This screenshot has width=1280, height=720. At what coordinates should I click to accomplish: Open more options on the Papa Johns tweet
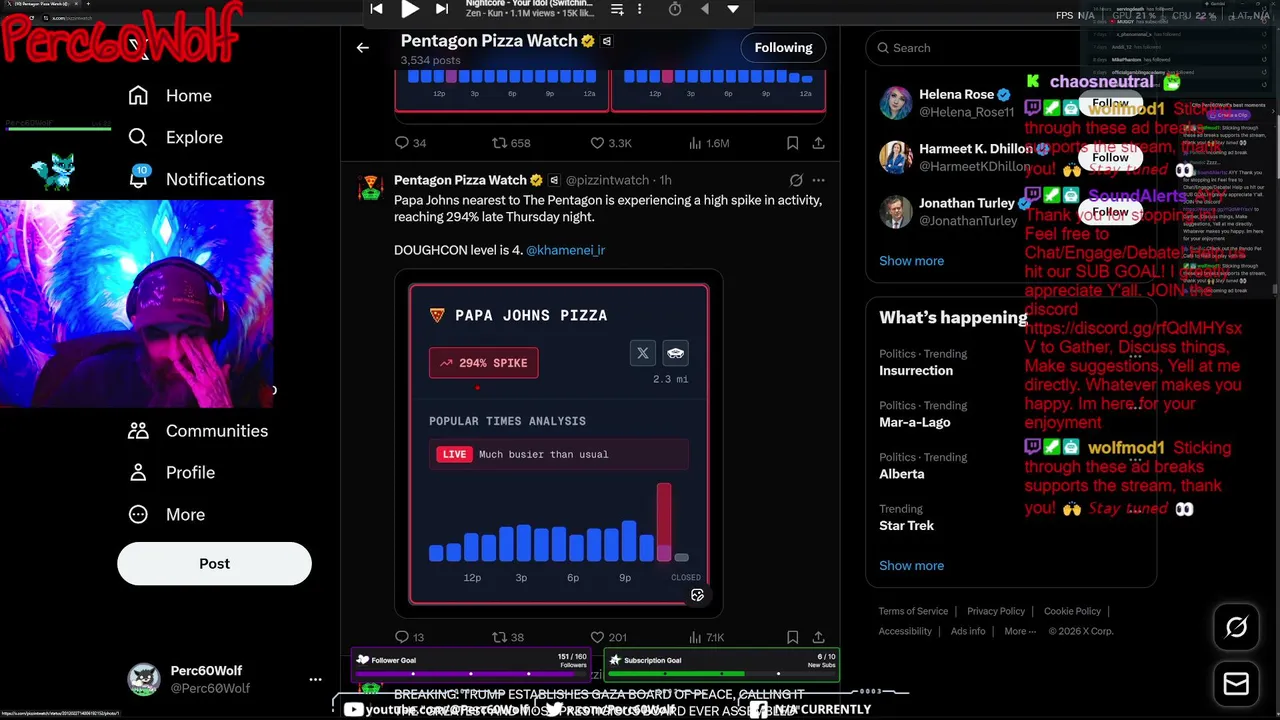pos(818,180)
